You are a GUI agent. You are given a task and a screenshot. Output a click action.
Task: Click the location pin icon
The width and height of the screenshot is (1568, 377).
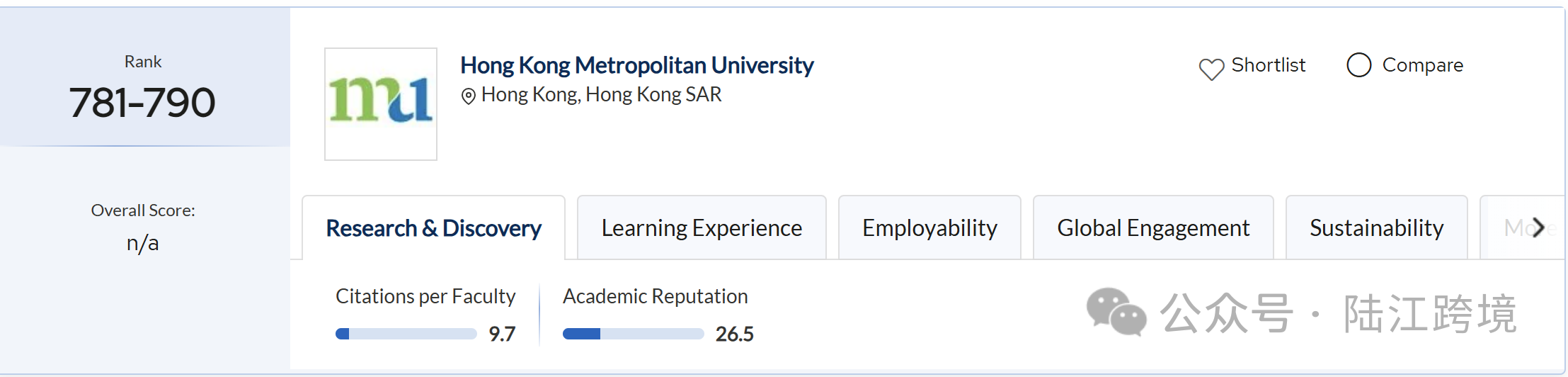[x=468, y=96]
